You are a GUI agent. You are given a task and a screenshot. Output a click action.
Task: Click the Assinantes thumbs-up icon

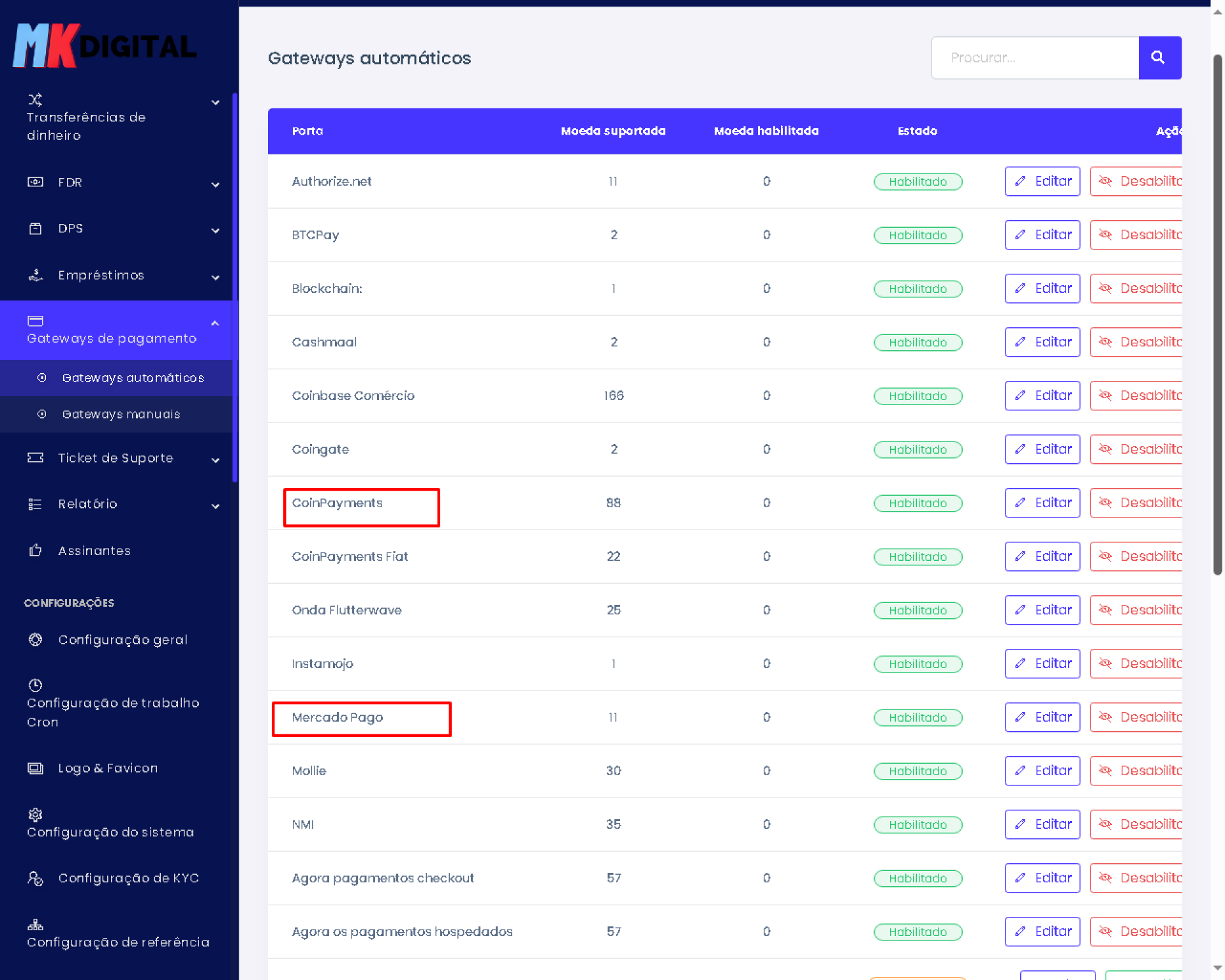36,550
